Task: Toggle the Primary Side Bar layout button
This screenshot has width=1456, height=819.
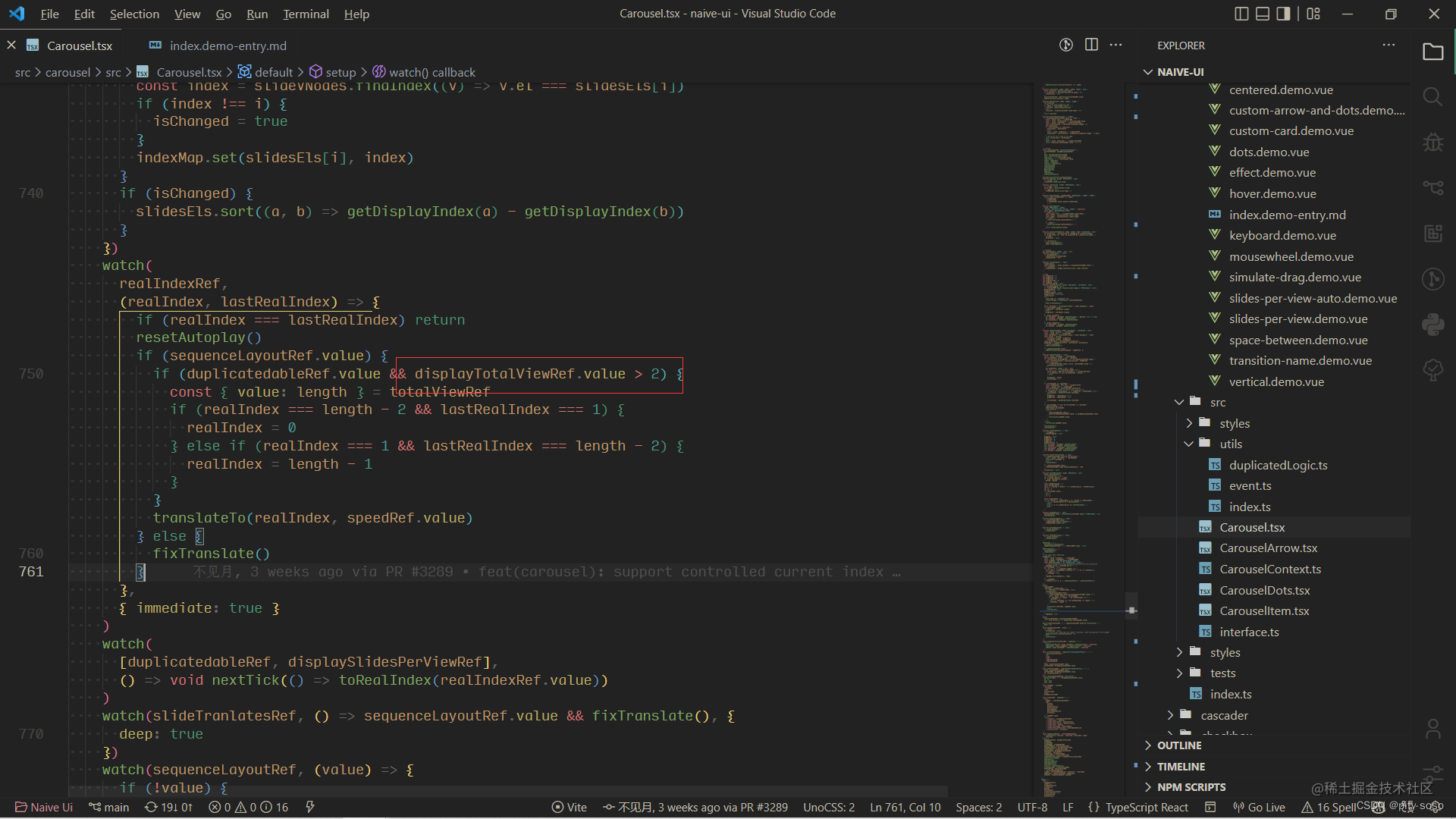Action: coord(1241,14)
